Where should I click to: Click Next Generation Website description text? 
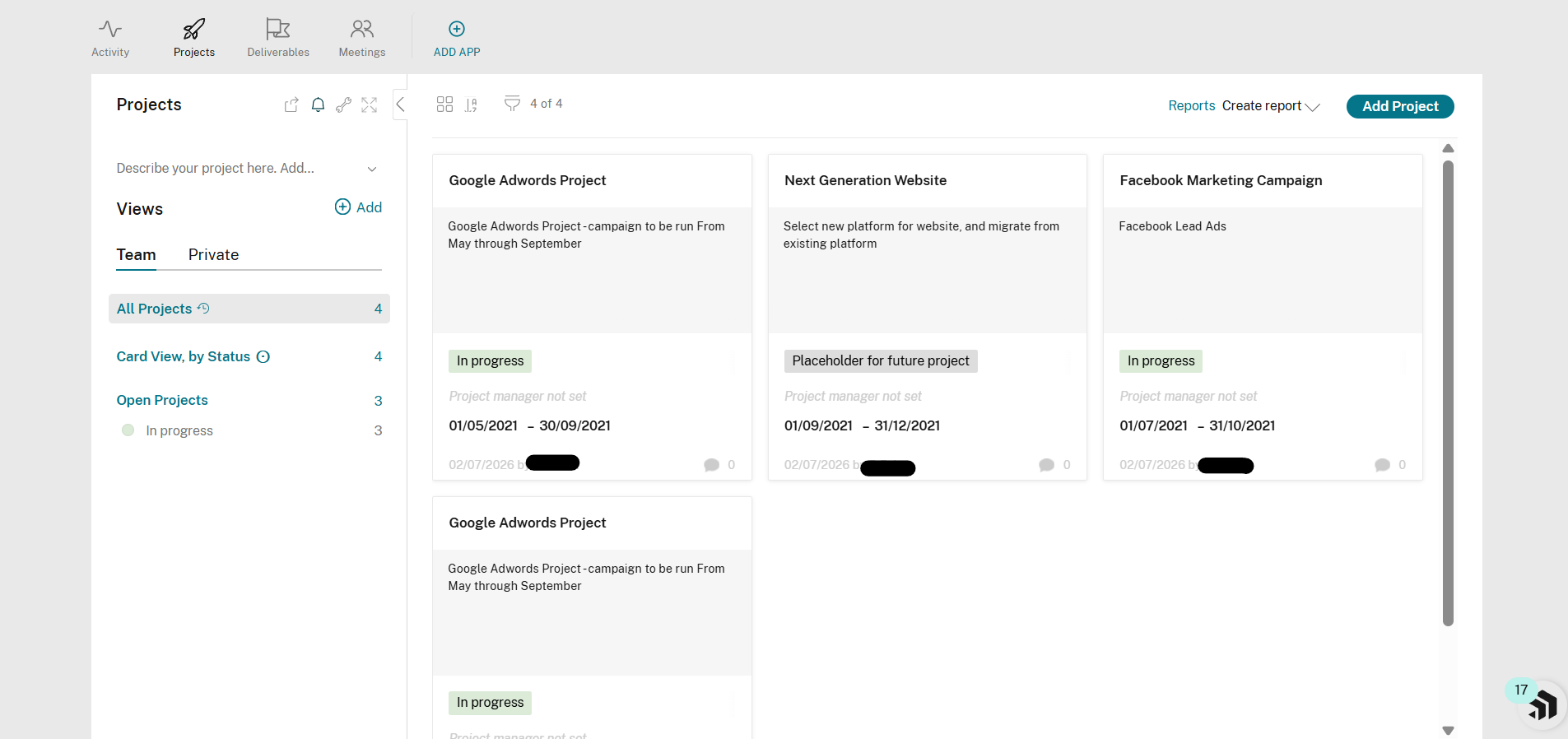pos(921,235)
